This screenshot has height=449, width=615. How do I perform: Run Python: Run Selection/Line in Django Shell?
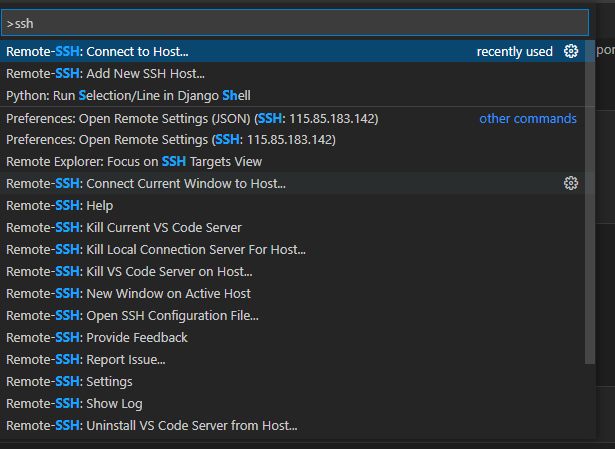(x=292, y=95)
